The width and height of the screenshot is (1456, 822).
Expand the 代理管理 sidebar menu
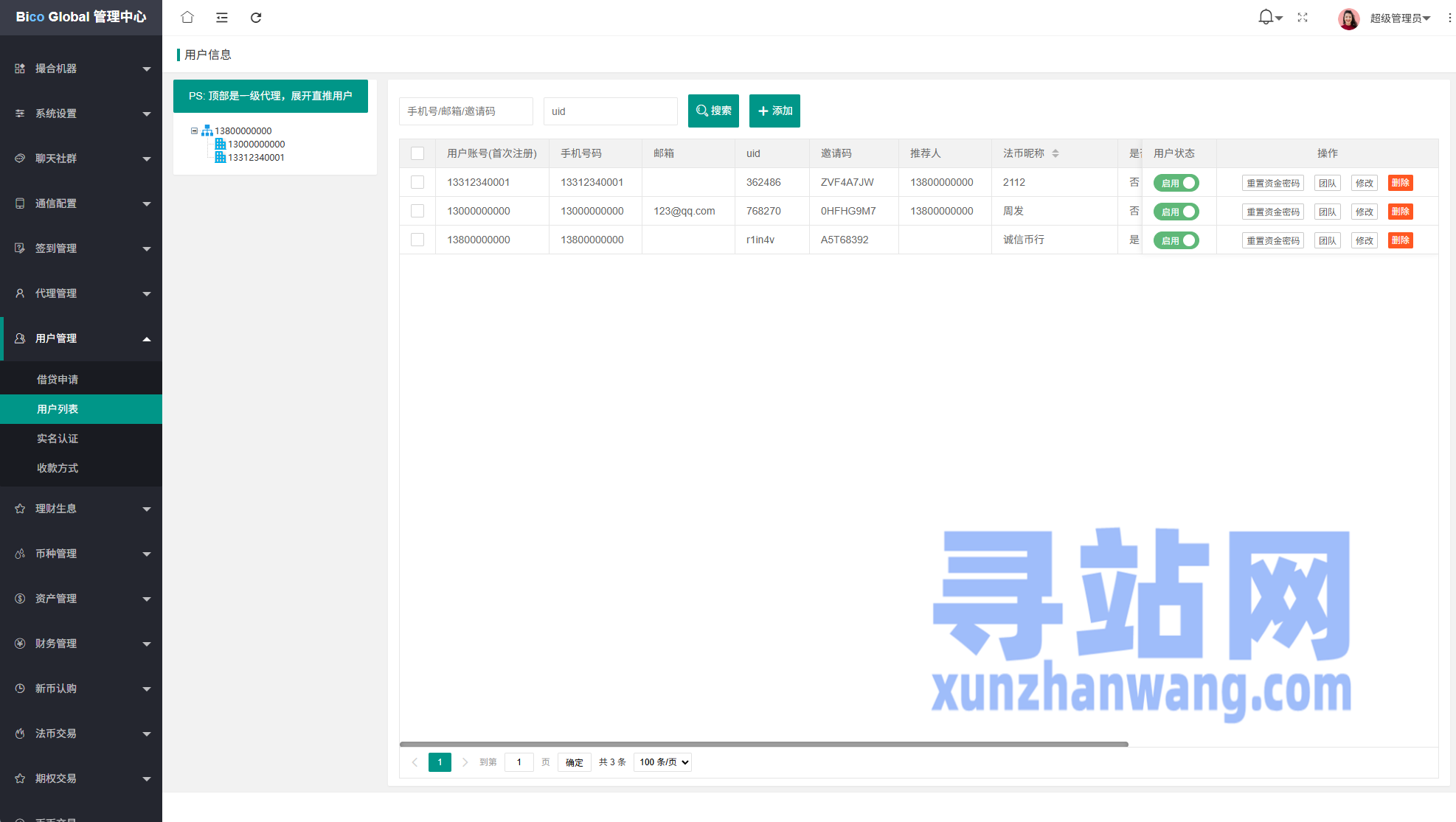tap(81, 293)
